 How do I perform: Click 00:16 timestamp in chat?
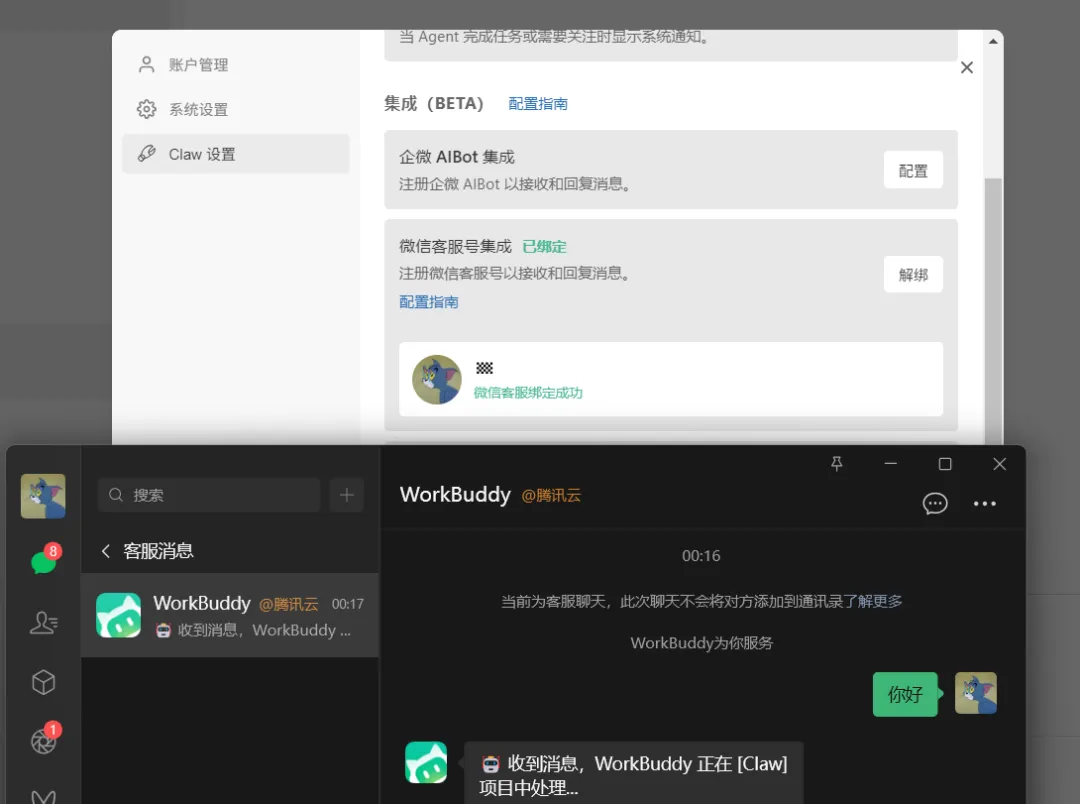pos(701,556)
